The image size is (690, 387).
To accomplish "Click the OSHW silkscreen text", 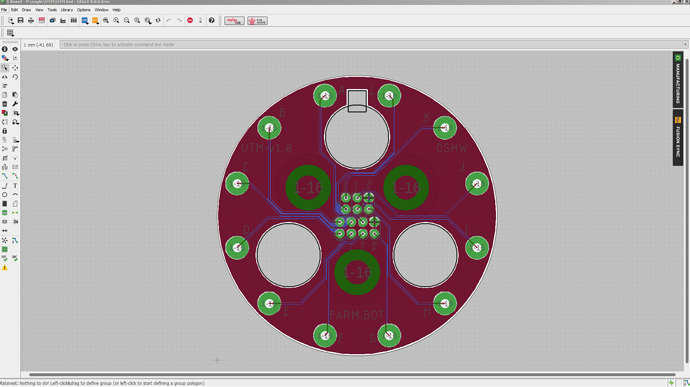I will (451, 148).
